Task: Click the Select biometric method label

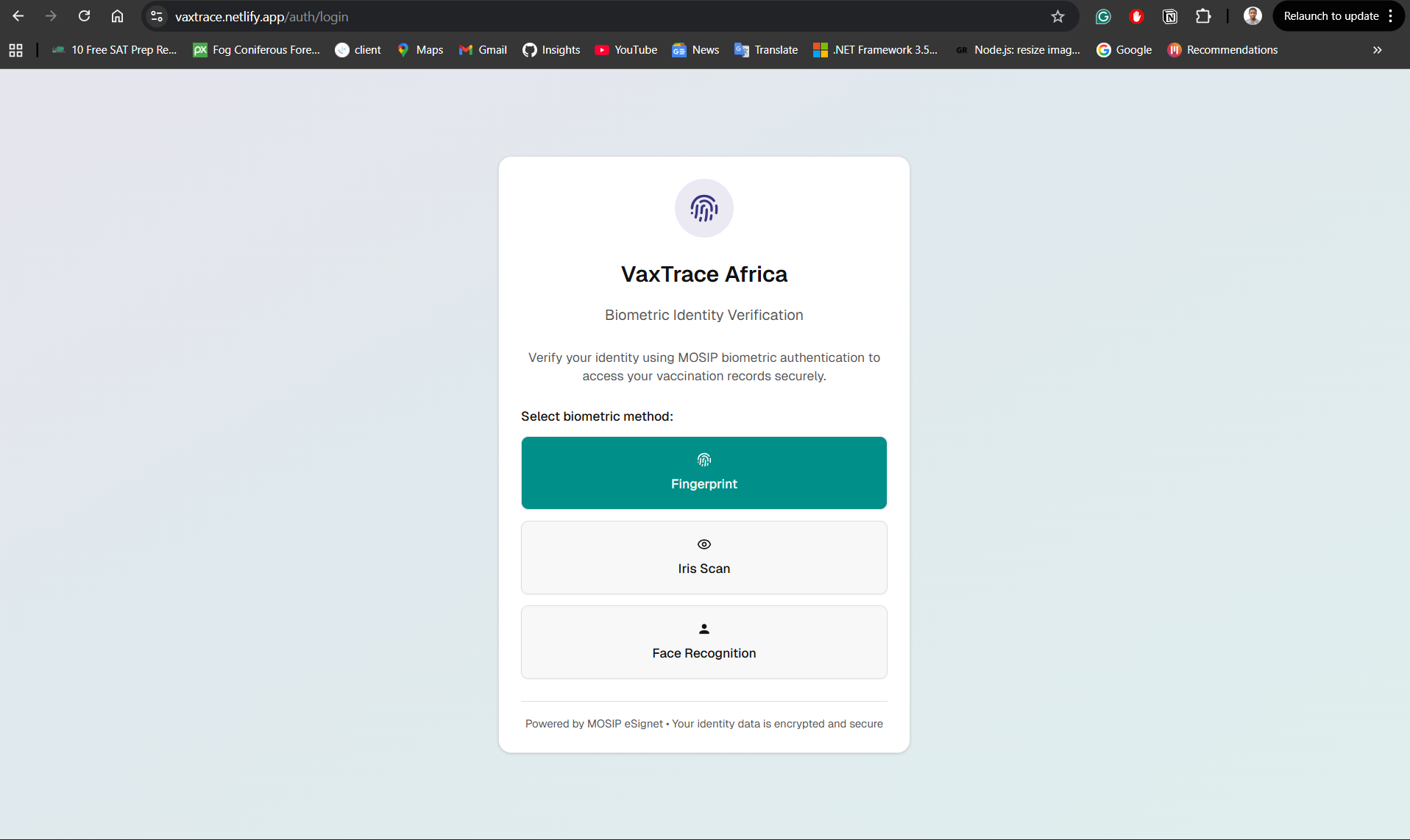Action: 597,416
